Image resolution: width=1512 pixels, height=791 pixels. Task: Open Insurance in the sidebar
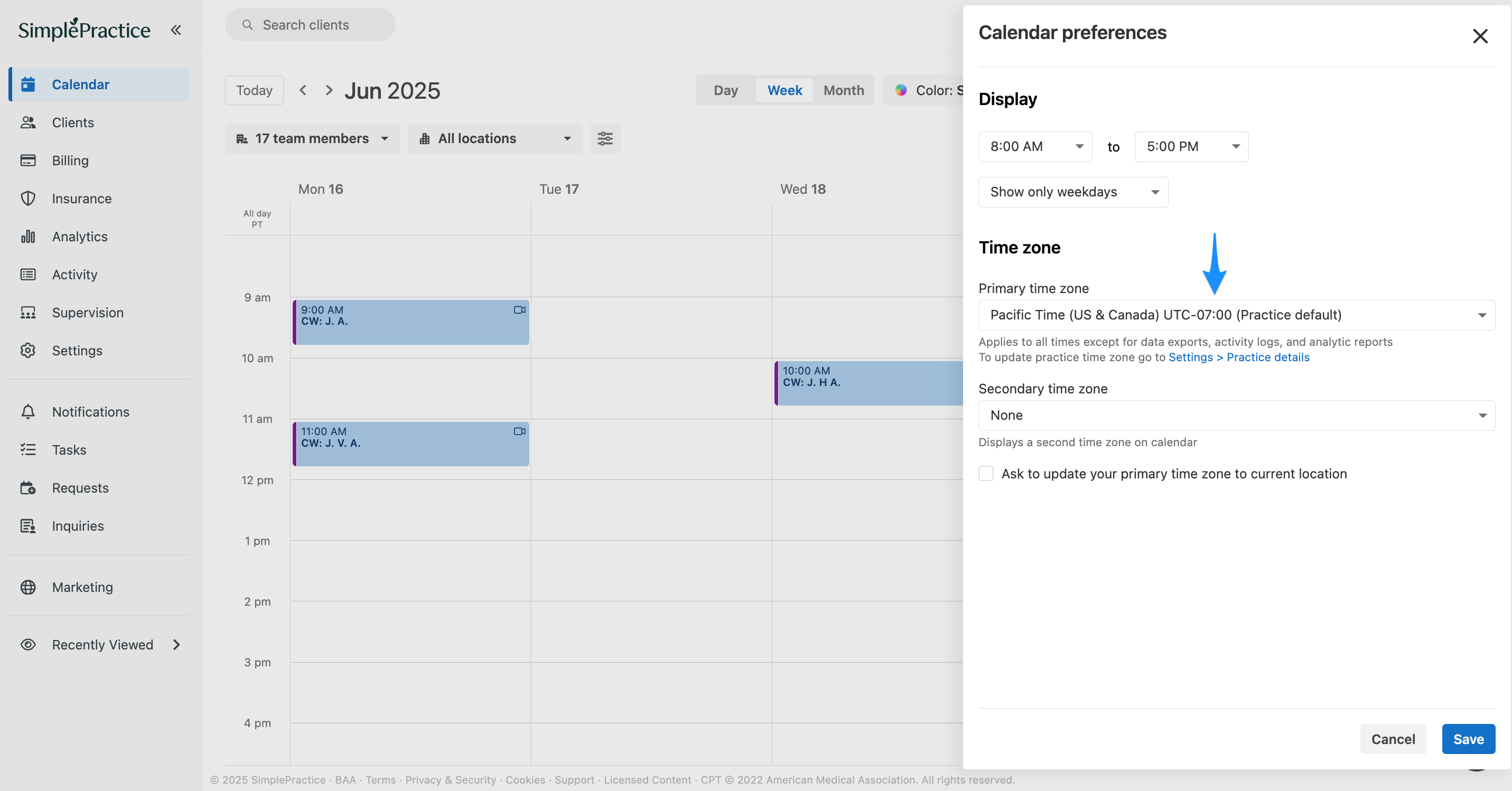(99, 199)
